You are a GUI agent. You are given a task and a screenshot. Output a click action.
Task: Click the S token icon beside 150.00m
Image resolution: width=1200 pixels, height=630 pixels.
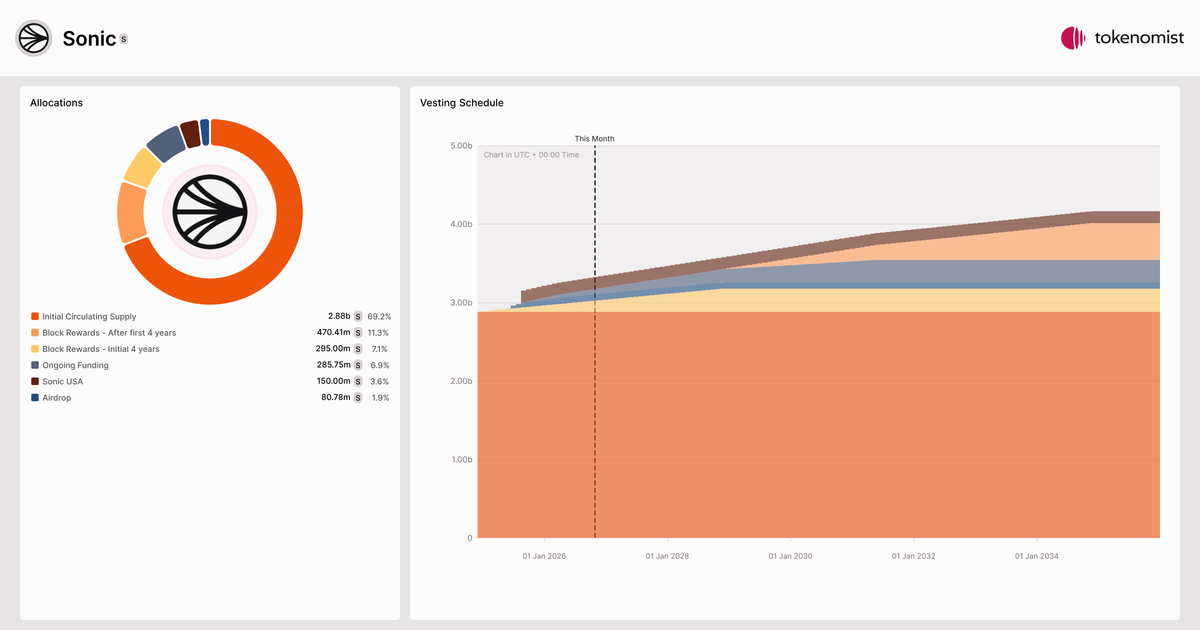click(x=358, y=381)
